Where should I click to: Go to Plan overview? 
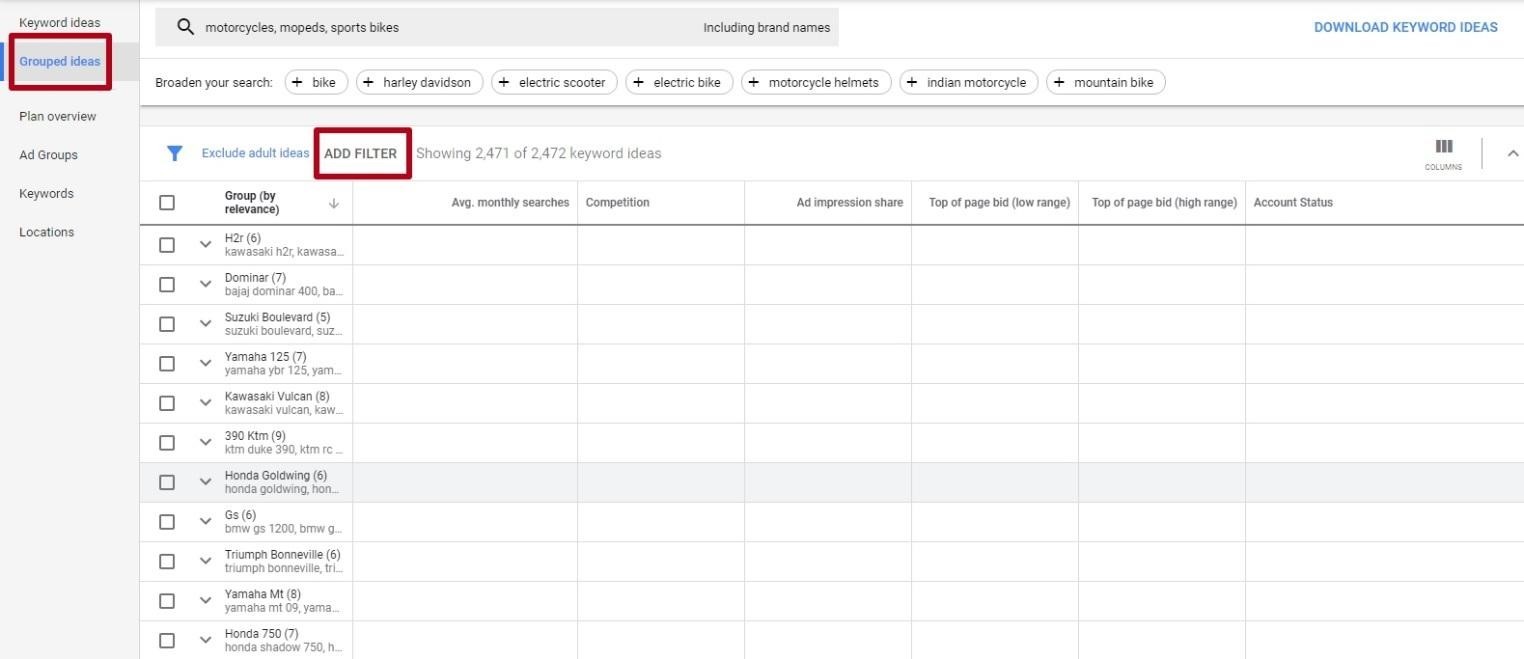coord(58,116)
